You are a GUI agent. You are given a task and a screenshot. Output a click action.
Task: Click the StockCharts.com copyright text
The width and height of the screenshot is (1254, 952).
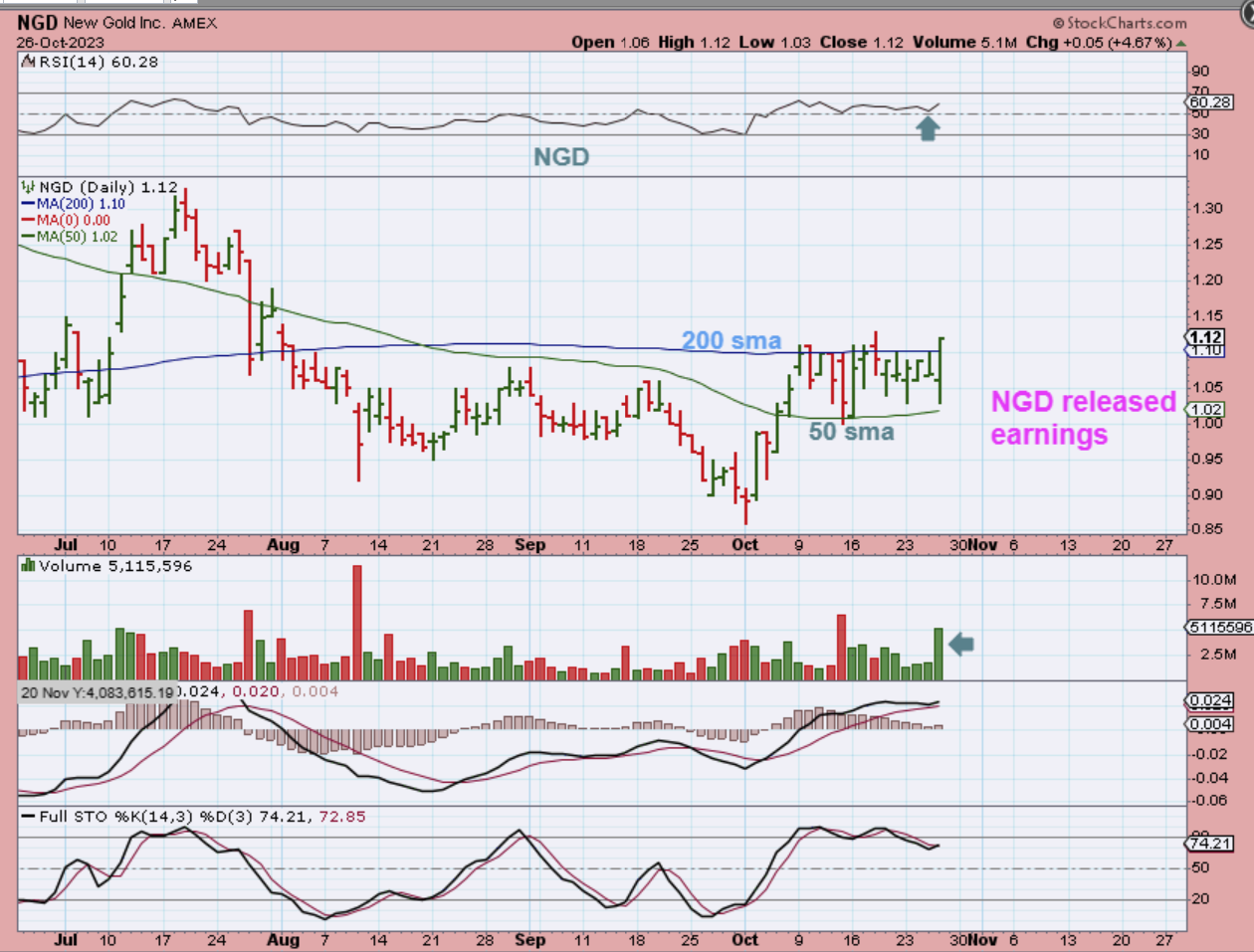(x=1120, y=22)
